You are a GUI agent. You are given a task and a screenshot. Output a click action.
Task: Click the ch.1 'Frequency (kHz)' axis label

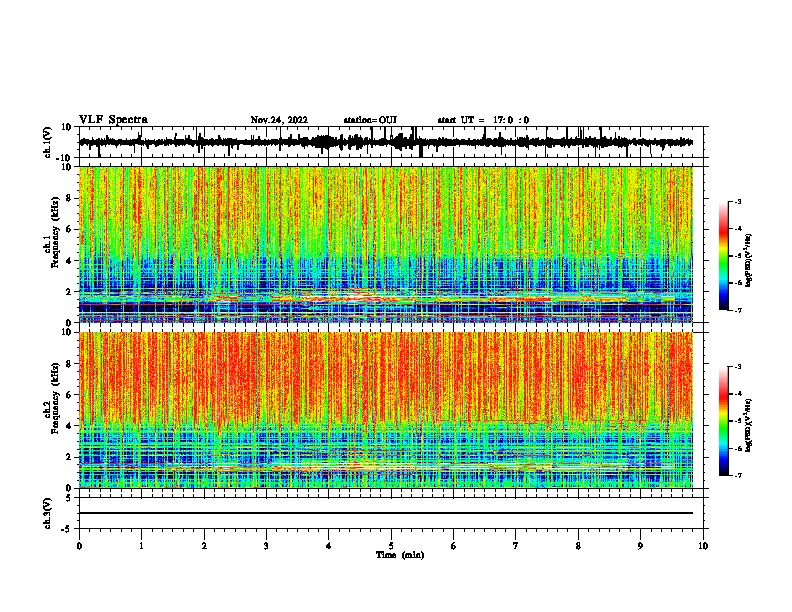point(55,232)
